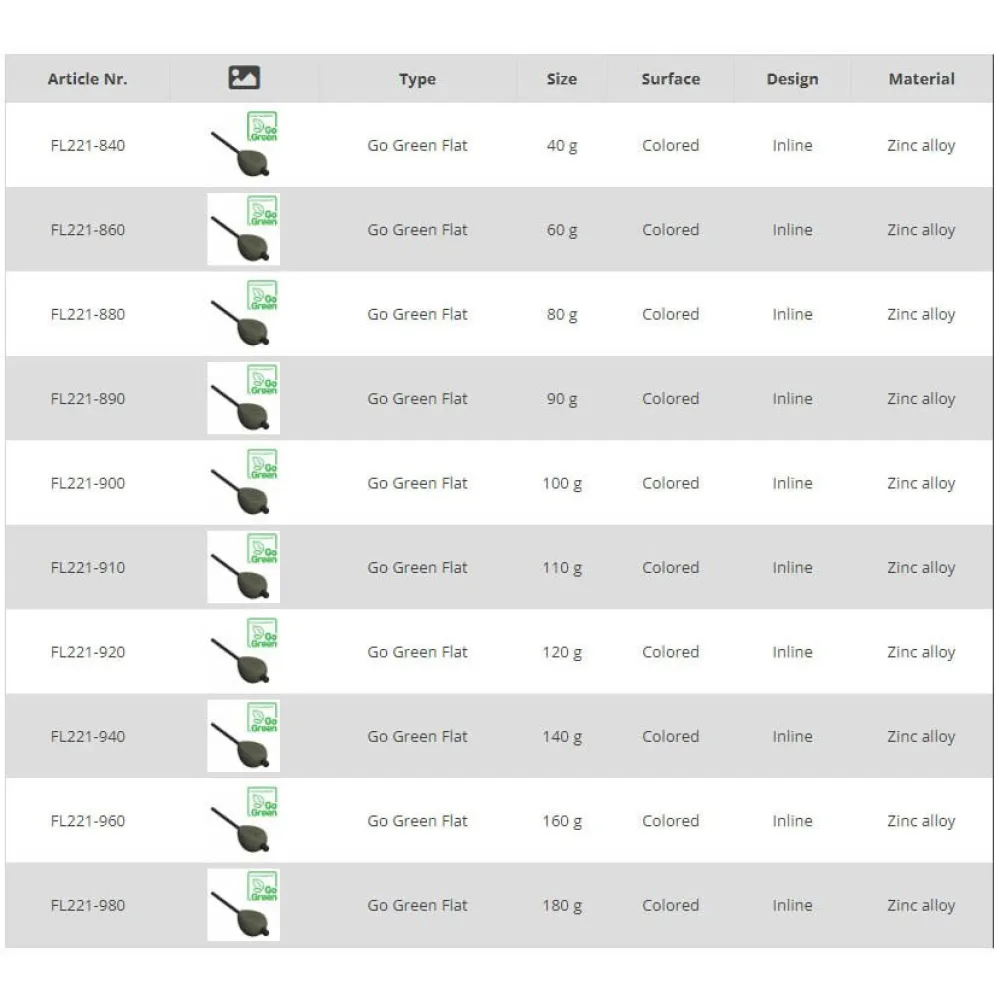Sort by the Article Nr. column header

[88, 79]
